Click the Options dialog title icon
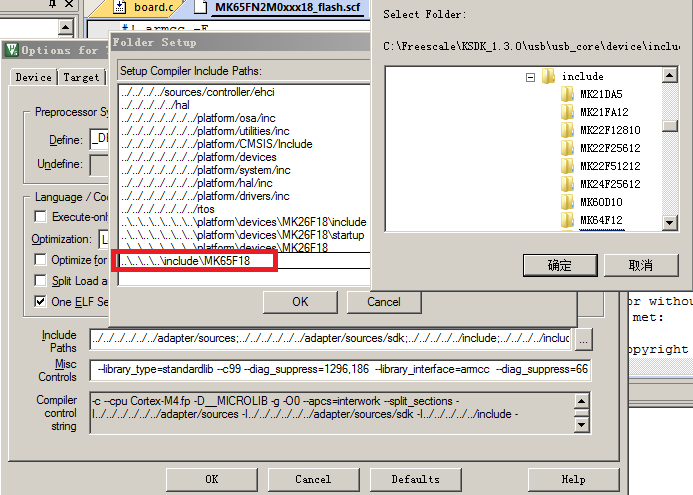693x495 pixels. 11,50
